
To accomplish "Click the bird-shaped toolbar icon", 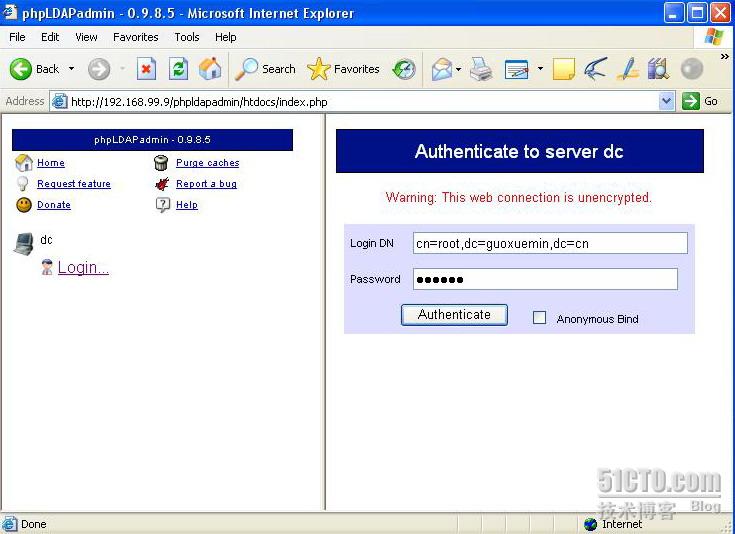I will coord(596,69).
